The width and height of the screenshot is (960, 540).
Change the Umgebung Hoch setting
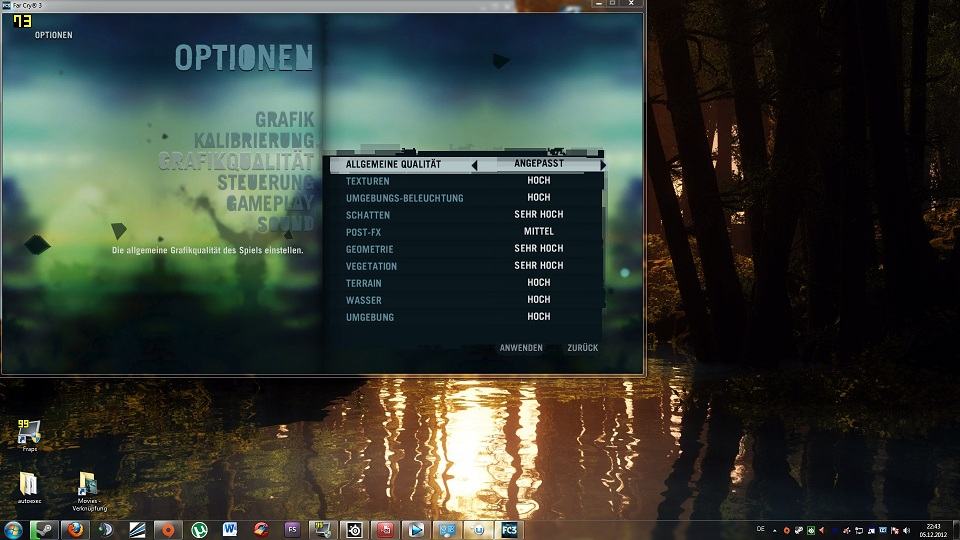tap(539, 317)
